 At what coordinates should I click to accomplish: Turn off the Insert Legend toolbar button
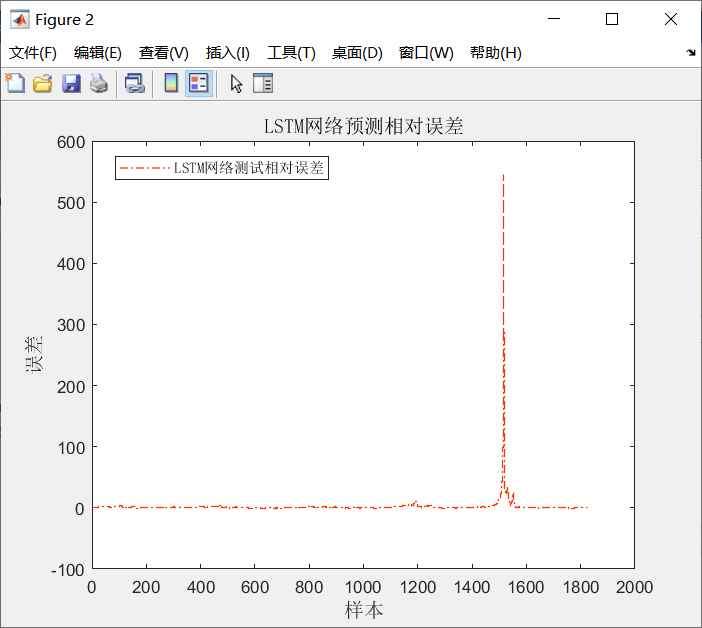198,84
